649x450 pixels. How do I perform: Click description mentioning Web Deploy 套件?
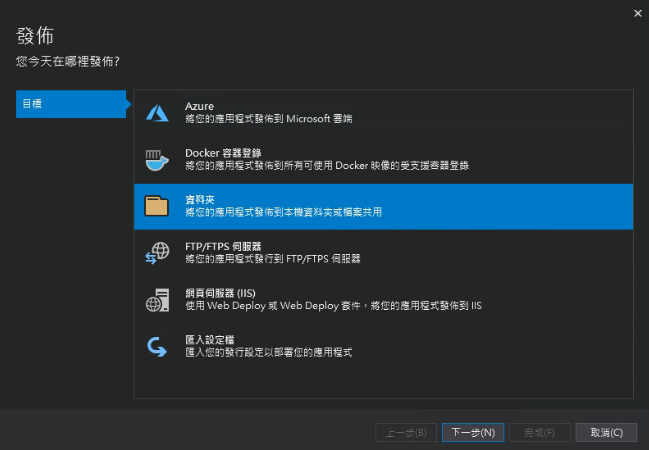334,306
